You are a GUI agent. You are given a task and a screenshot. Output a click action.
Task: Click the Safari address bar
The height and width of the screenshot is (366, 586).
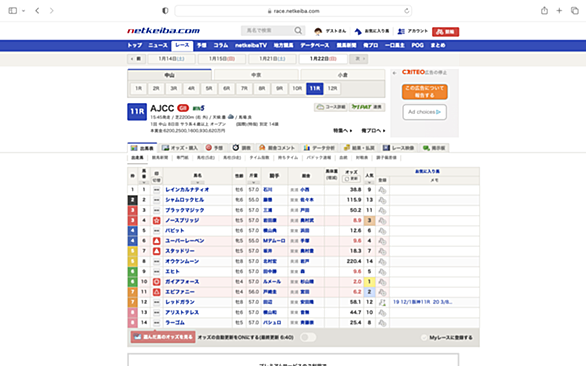[x=293, y=11]
